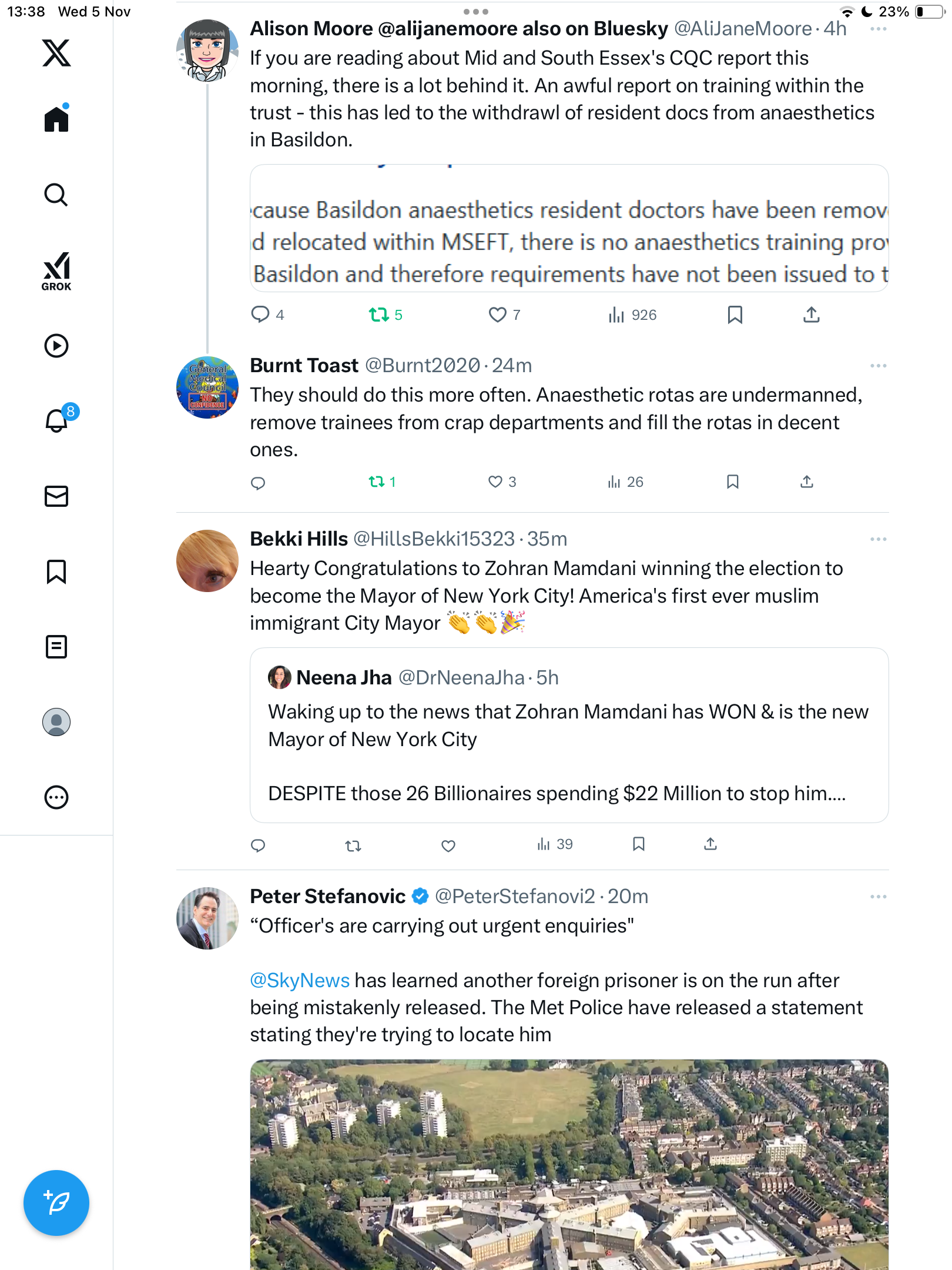952x1270 pixels.
Task: Open the messages envelope icon
Action: [x=56, y=496]
